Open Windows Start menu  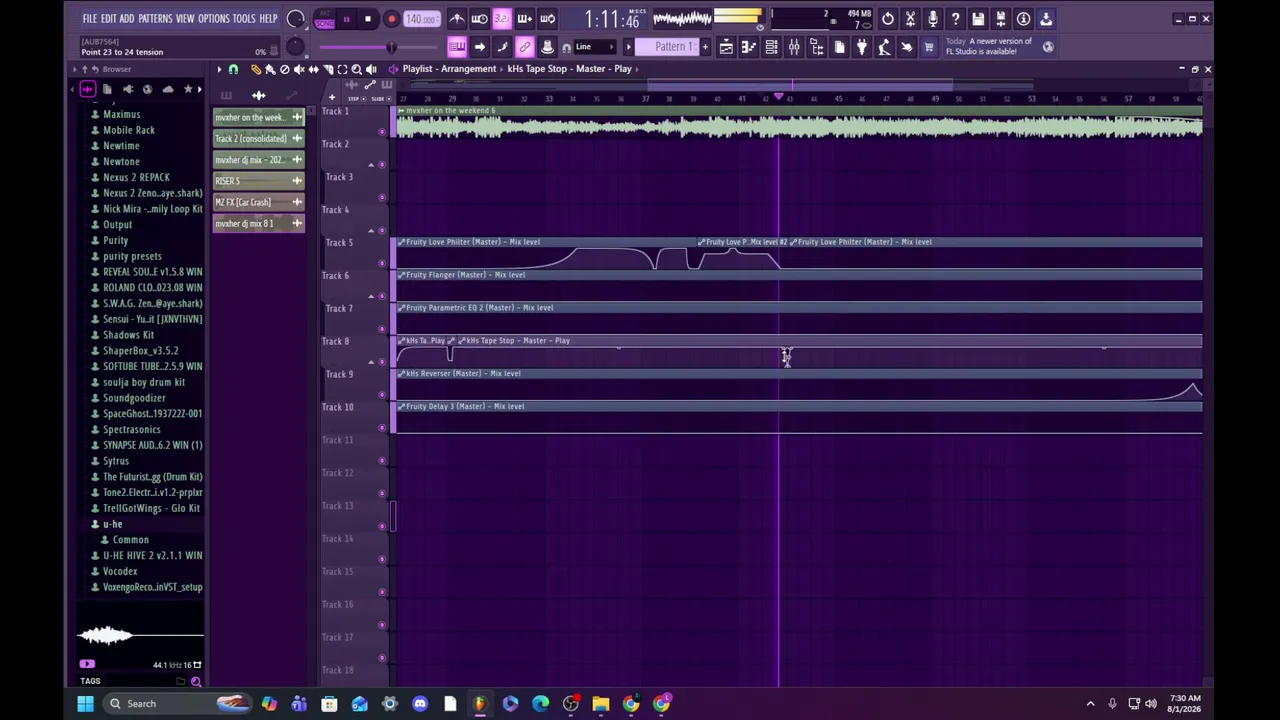tap(85, 704)
